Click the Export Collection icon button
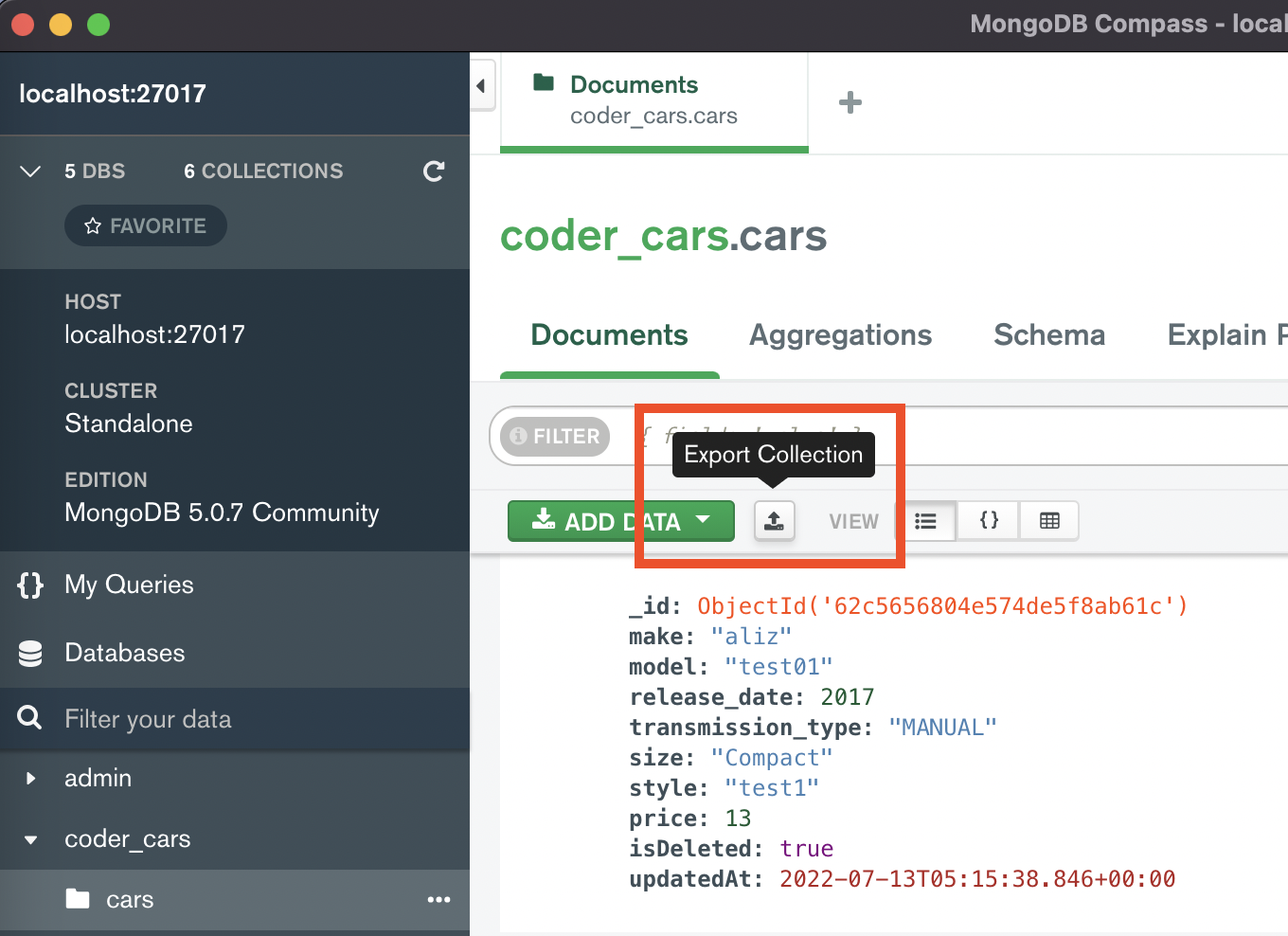The width and height of the screenshot is (1288, 936). 774,521
